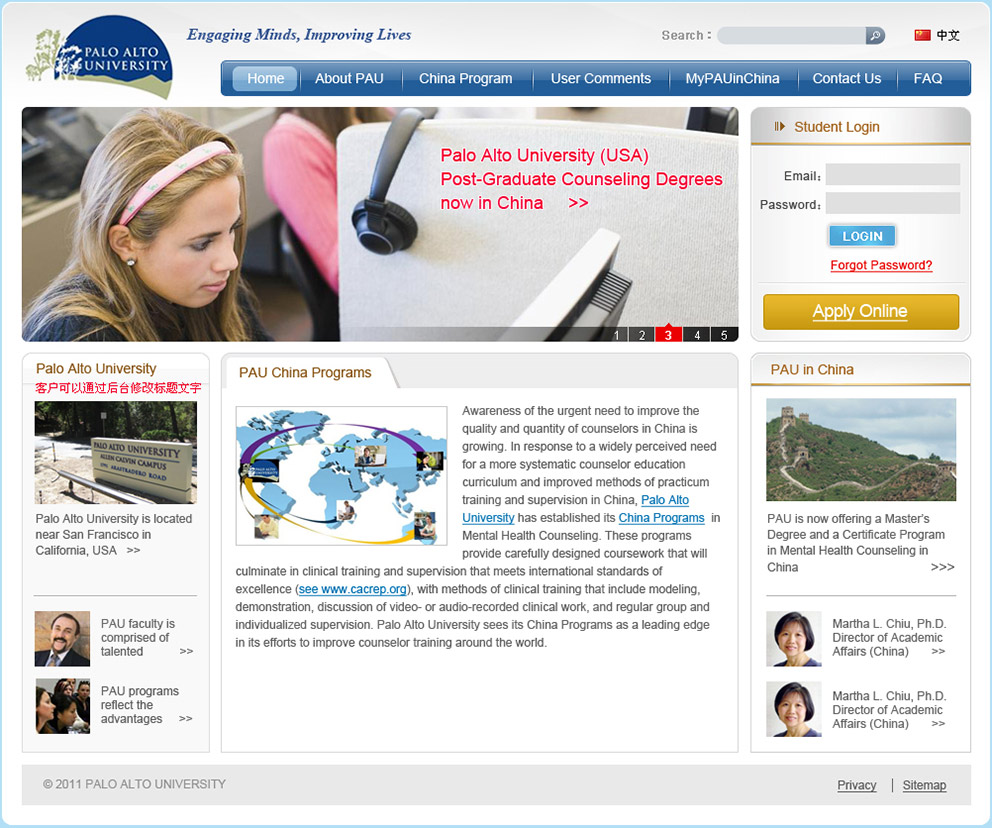Click the Palo Alto University logo
992x828 pixels.
point(99,57)
